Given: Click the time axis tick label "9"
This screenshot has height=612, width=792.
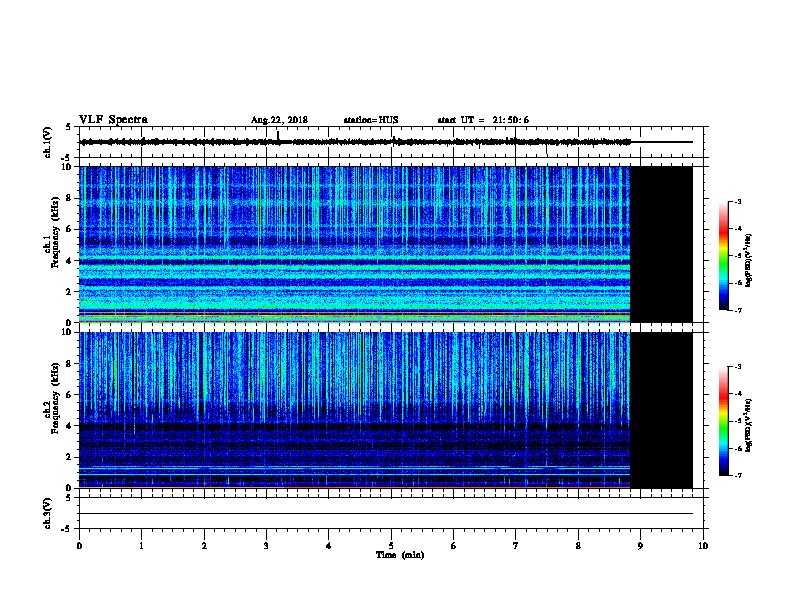Looking at the screenshot, I should (x=640, y=545).
